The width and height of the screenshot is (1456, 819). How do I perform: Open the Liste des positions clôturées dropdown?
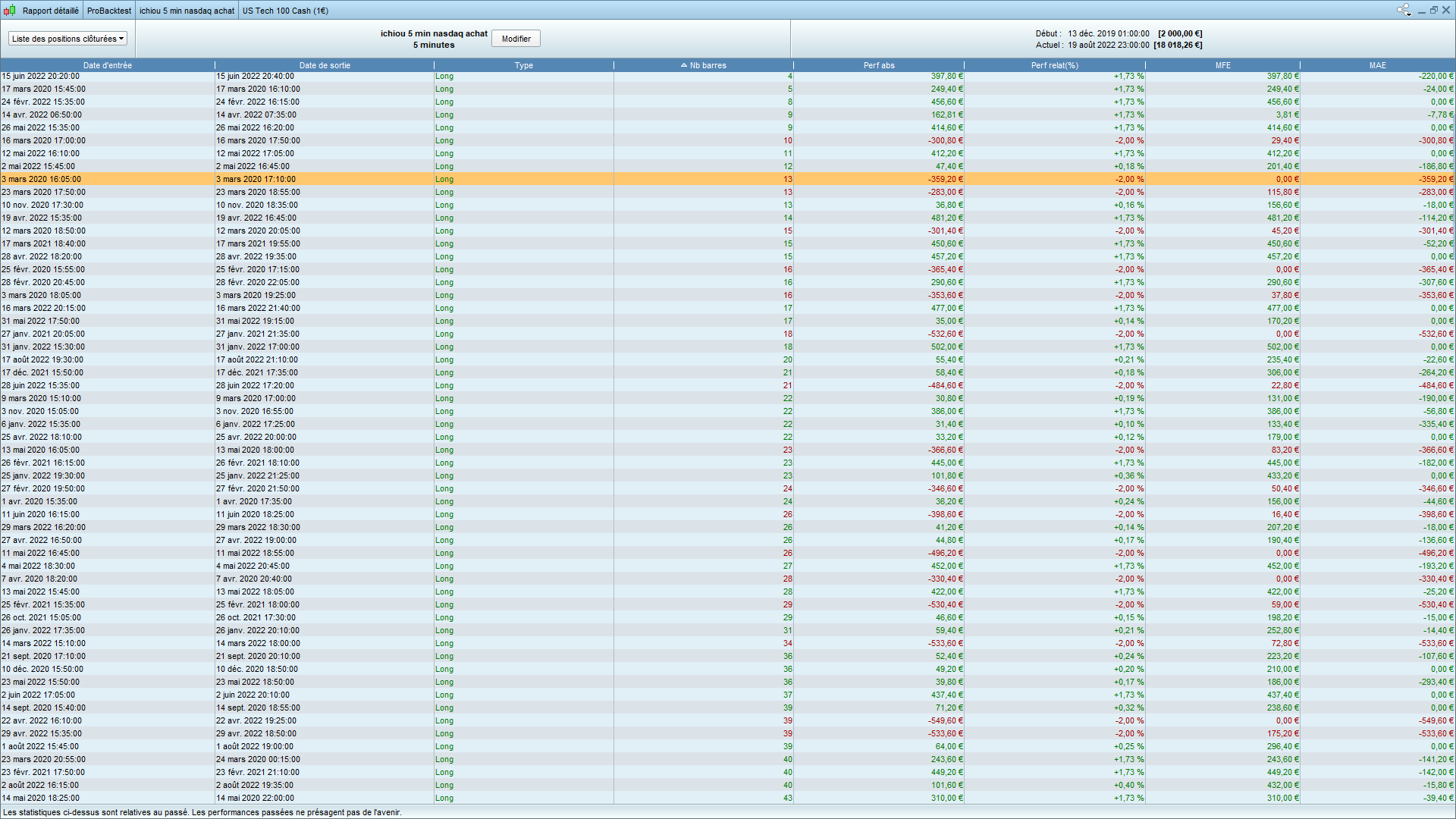click(67, 39)
